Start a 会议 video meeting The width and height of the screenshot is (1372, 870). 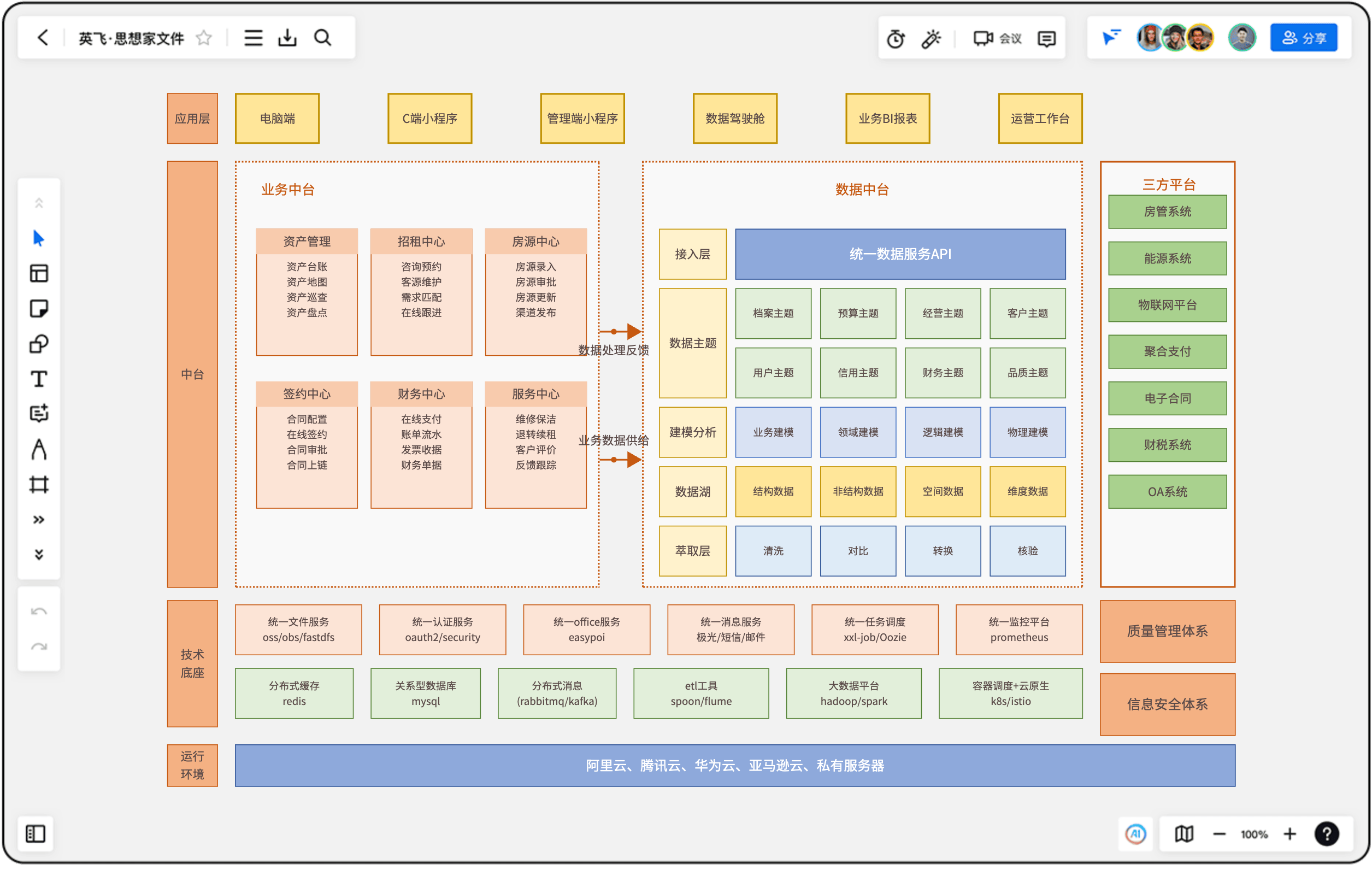tap(997, 38)
